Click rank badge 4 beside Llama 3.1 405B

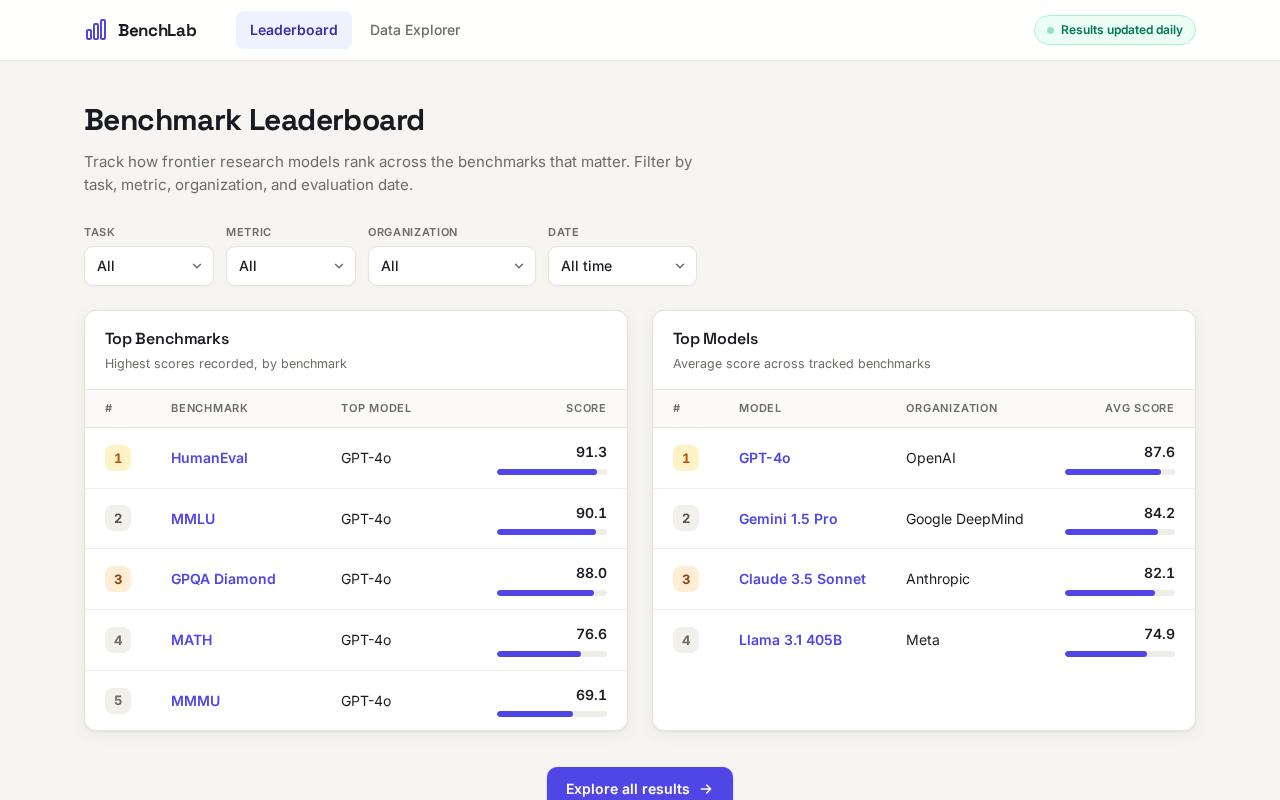(x=686, y=640)
